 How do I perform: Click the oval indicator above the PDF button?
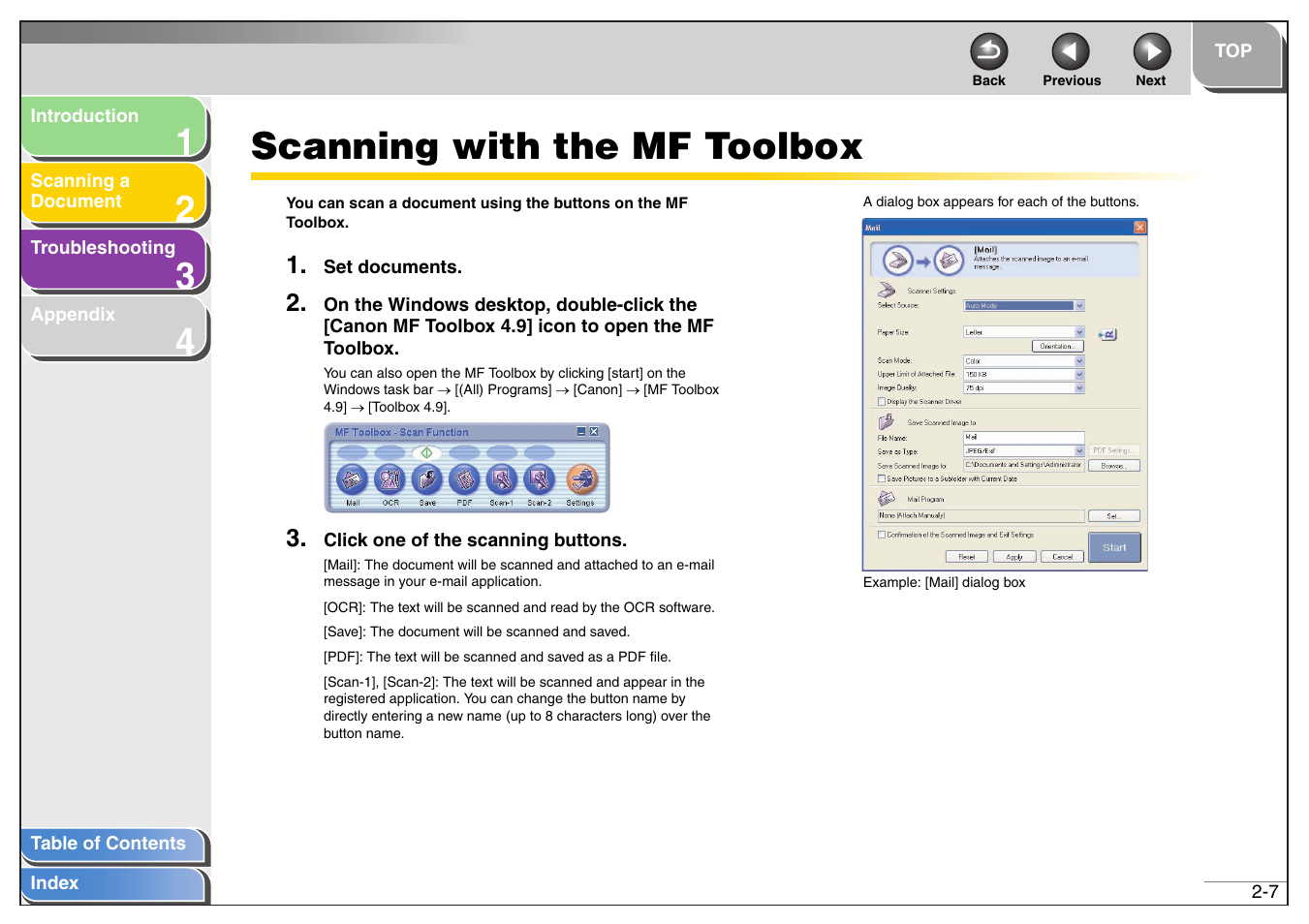(465, 452)
